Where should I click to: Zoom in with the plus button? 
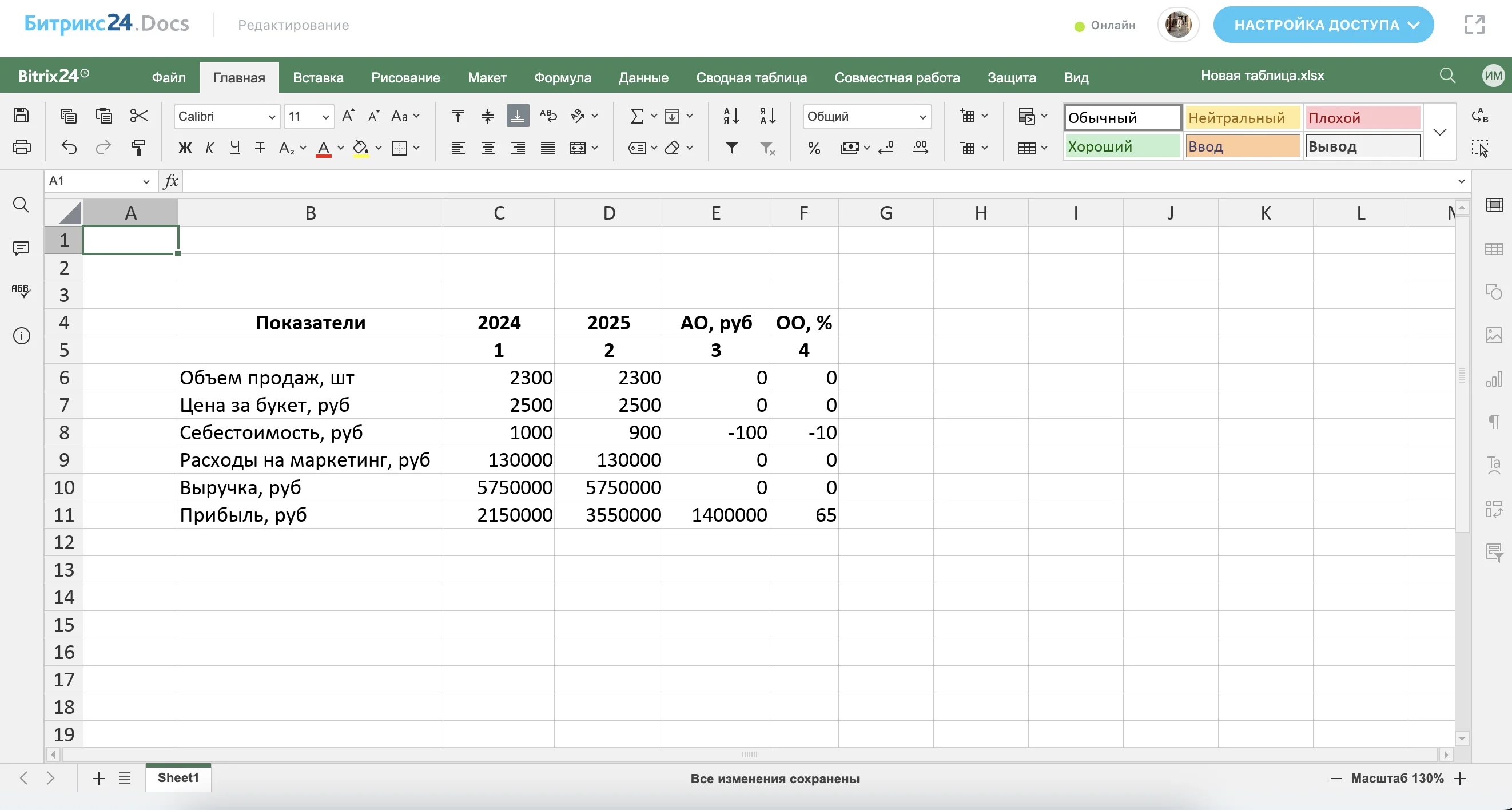[1461, 779]
